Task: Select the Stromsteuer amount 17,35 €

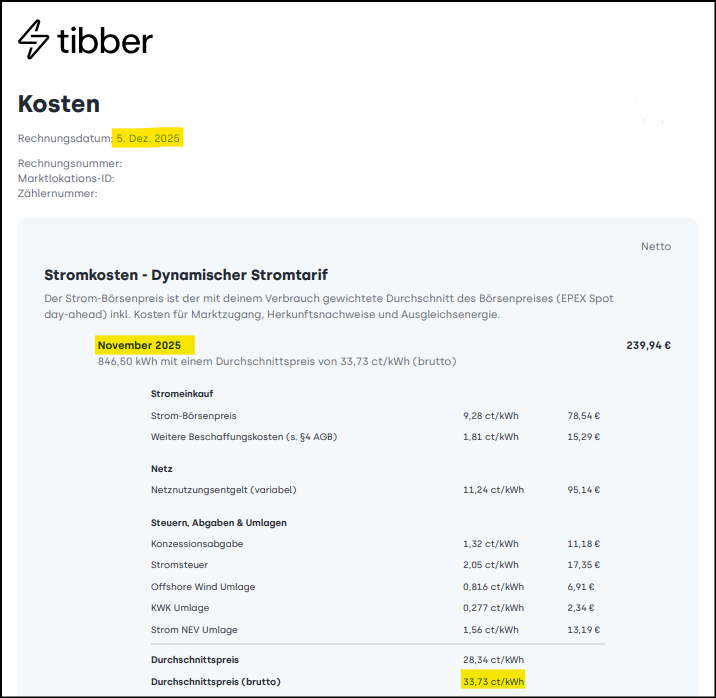Action: click(x=583, y=565)
